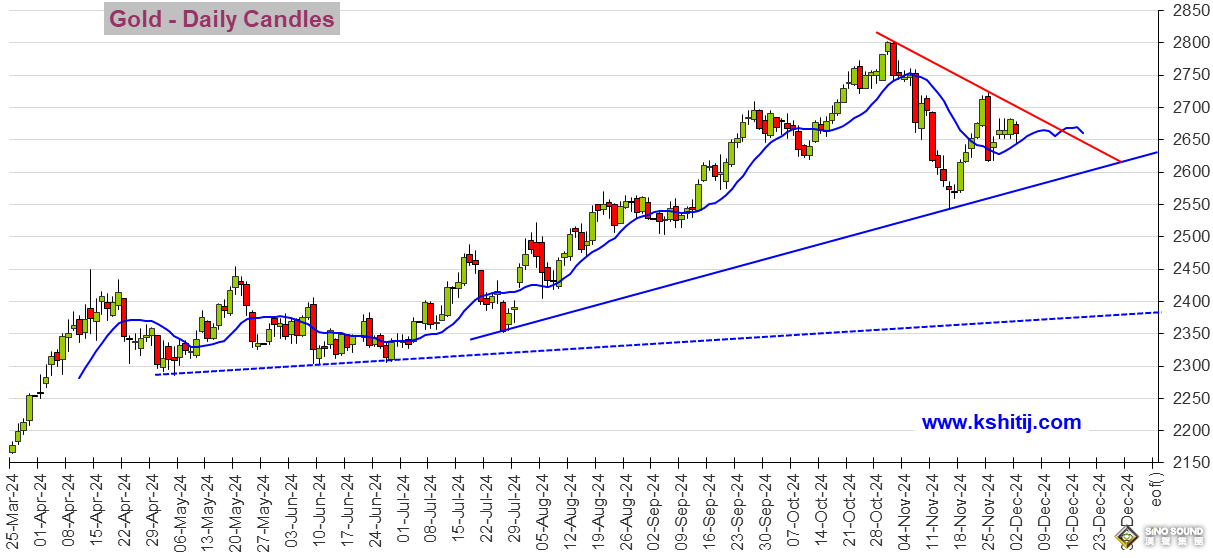Click the 'Gold - Daily Candles' title
Viewport: 1213px width, 558px height.
(x=222, y=19)
